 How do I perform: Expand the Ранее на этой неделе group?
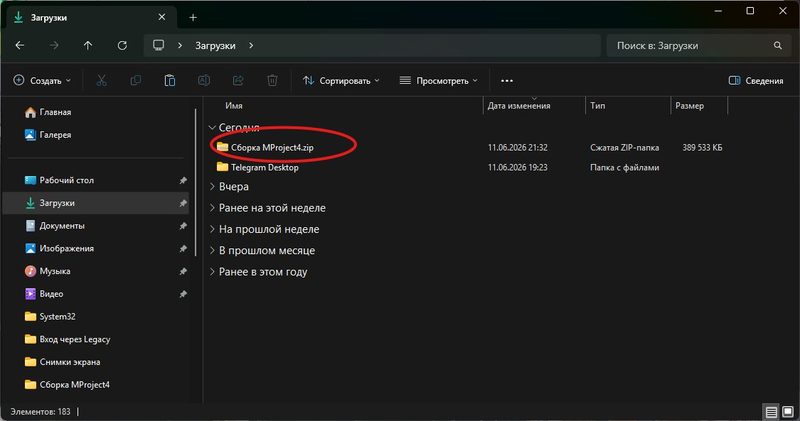(212, 208)
